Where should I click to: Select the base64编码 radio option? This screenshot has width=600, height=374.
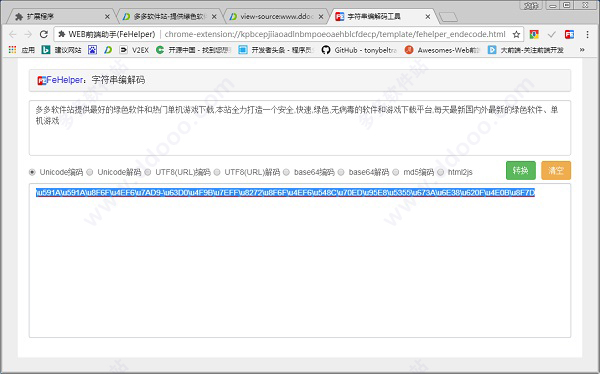[286, 172]
